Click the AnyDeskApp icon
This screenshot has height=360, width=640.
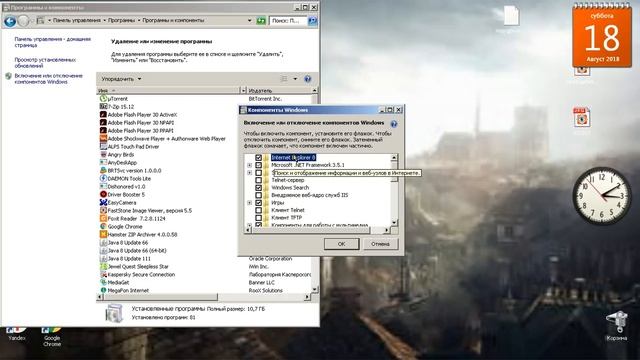tap(103, 162)
